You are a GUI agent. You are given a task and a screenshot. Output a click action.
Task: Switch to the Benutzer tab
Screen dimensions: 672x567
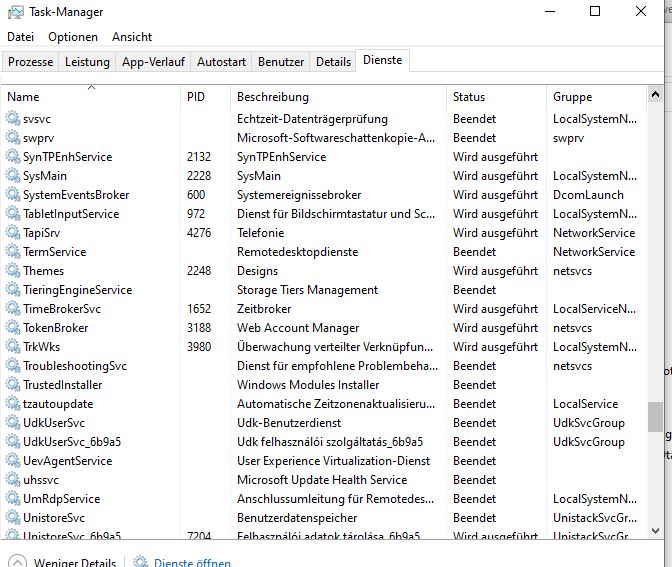coord(281,62)
